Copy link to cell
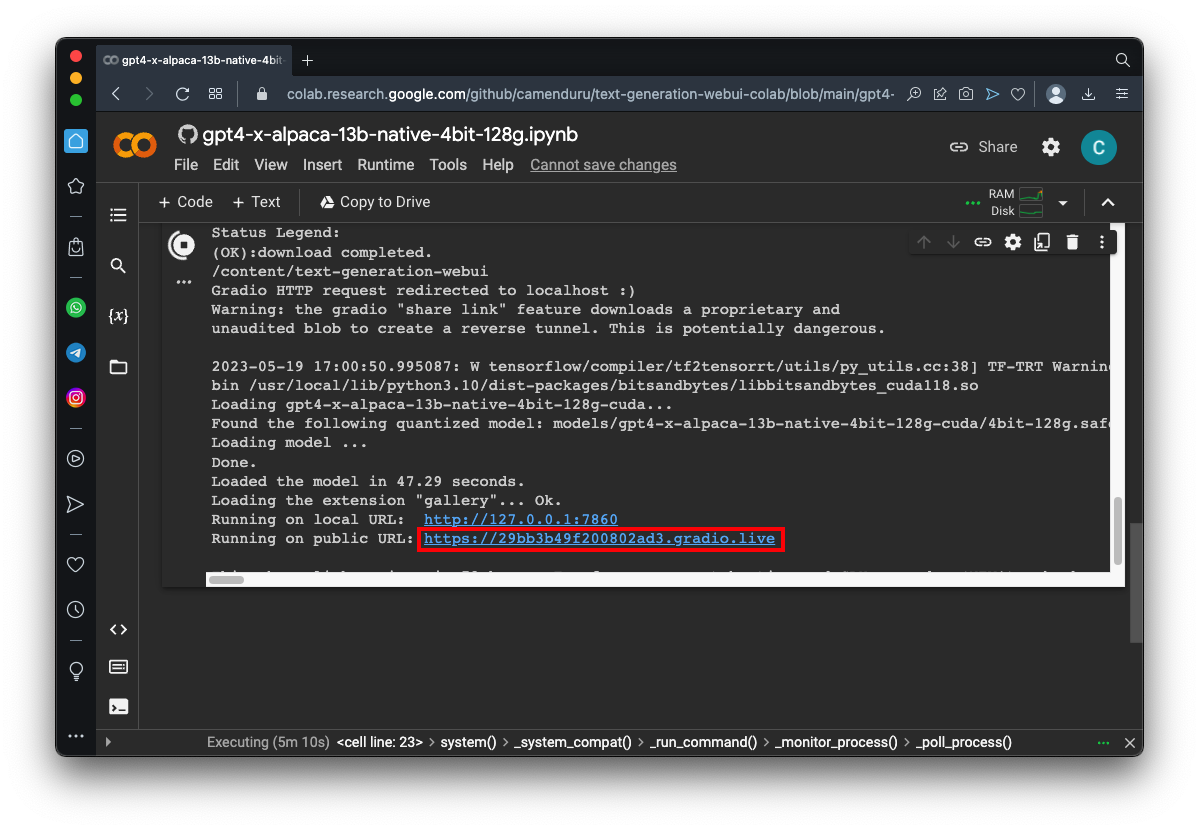The image size is (1199, 830). click(983, 242)
